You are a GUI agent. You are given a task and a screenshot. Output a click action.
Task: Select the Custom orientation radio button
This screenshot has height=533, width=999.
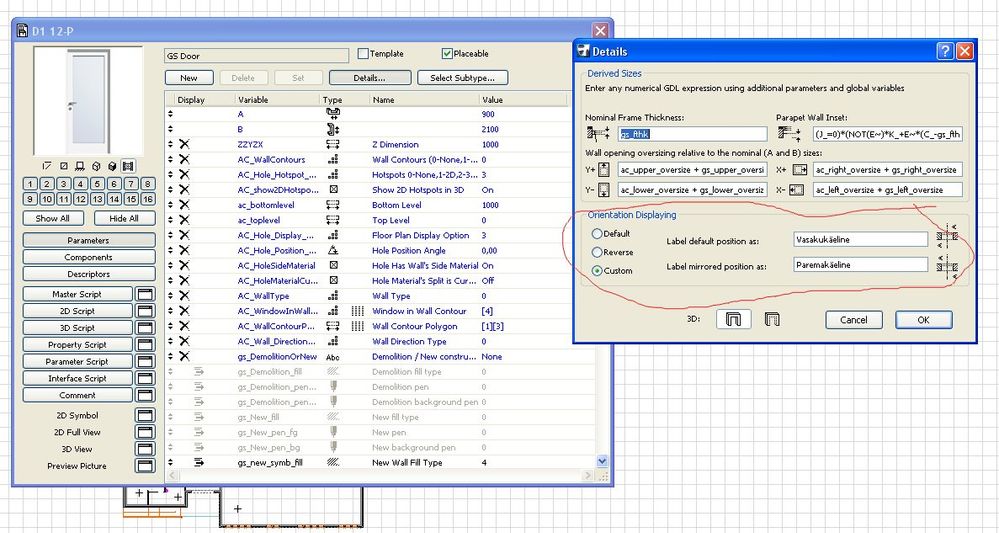[x=597, y=271]
